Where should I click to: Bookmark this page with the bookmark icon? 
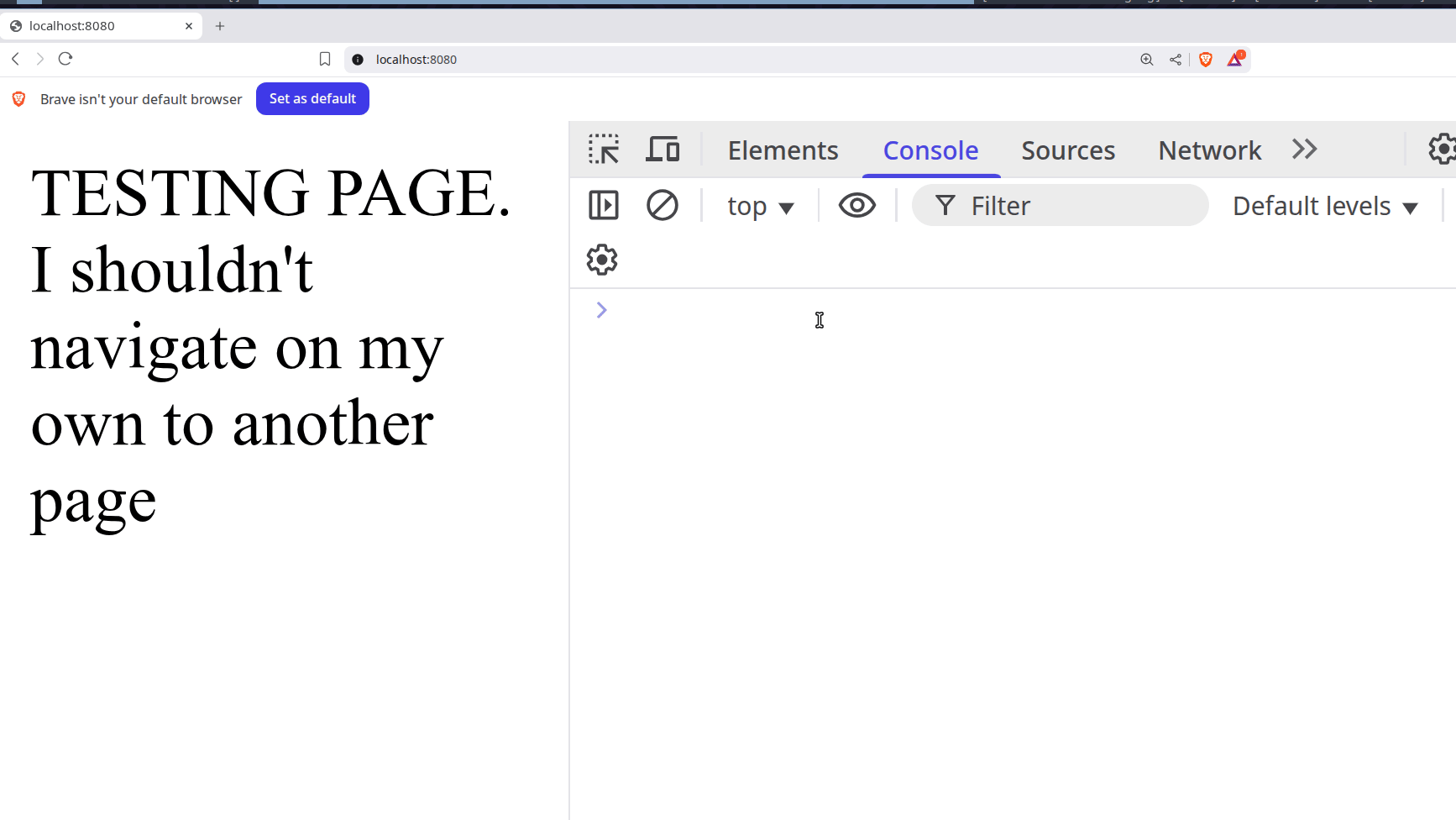click(x=325, y=60)
